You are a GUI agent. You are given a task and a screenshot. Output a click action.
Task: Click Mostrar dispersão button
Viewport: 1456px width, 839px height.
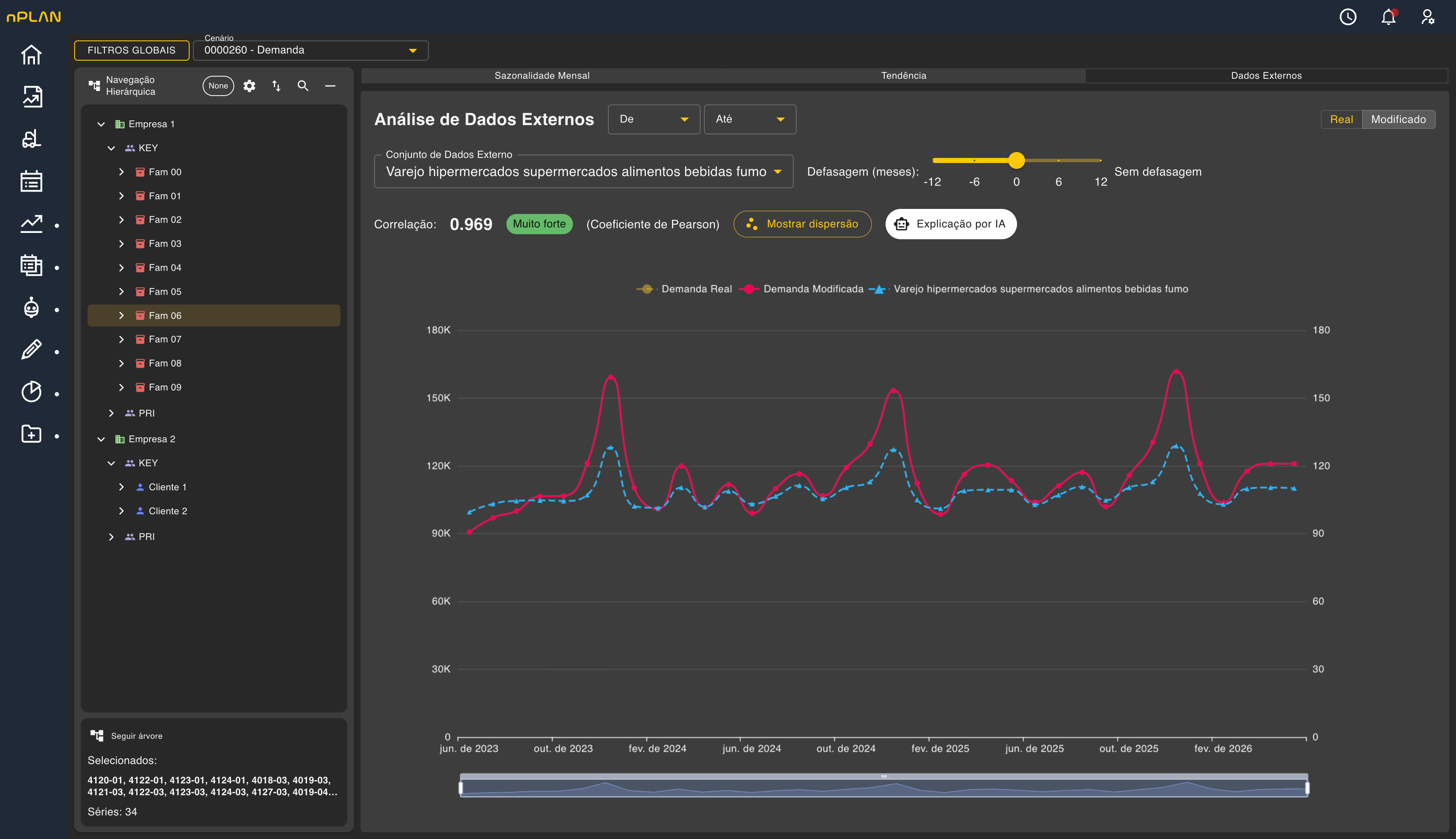click(x=802, y=224)
